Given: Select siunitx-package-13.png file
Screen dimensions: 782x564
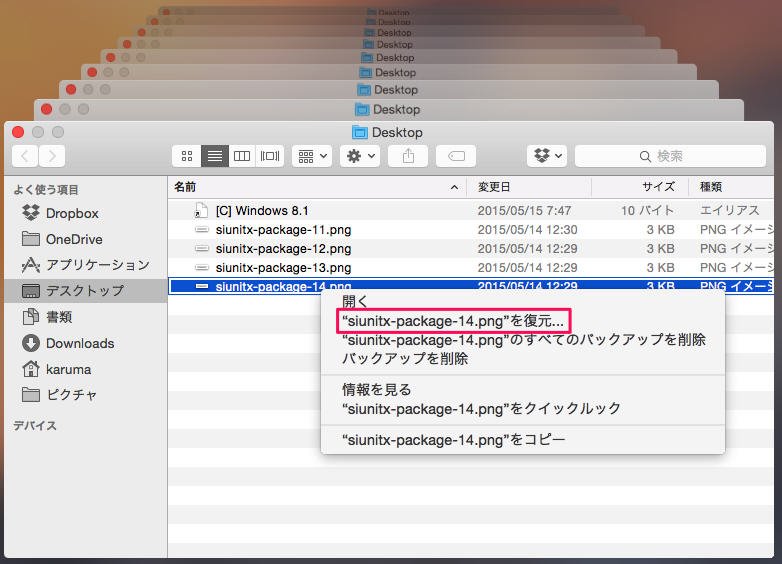Looking at the screenshot, I should [471, 268].
